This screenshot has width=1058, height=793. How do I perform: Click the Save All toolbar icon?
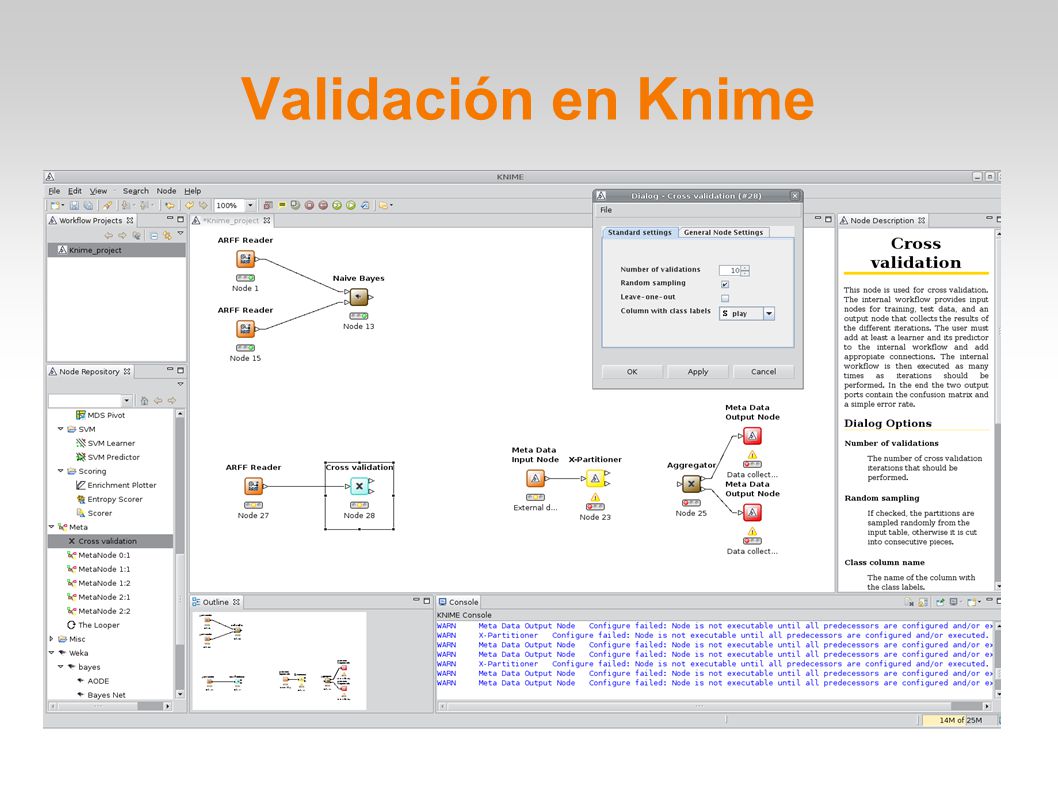[88, 205]
